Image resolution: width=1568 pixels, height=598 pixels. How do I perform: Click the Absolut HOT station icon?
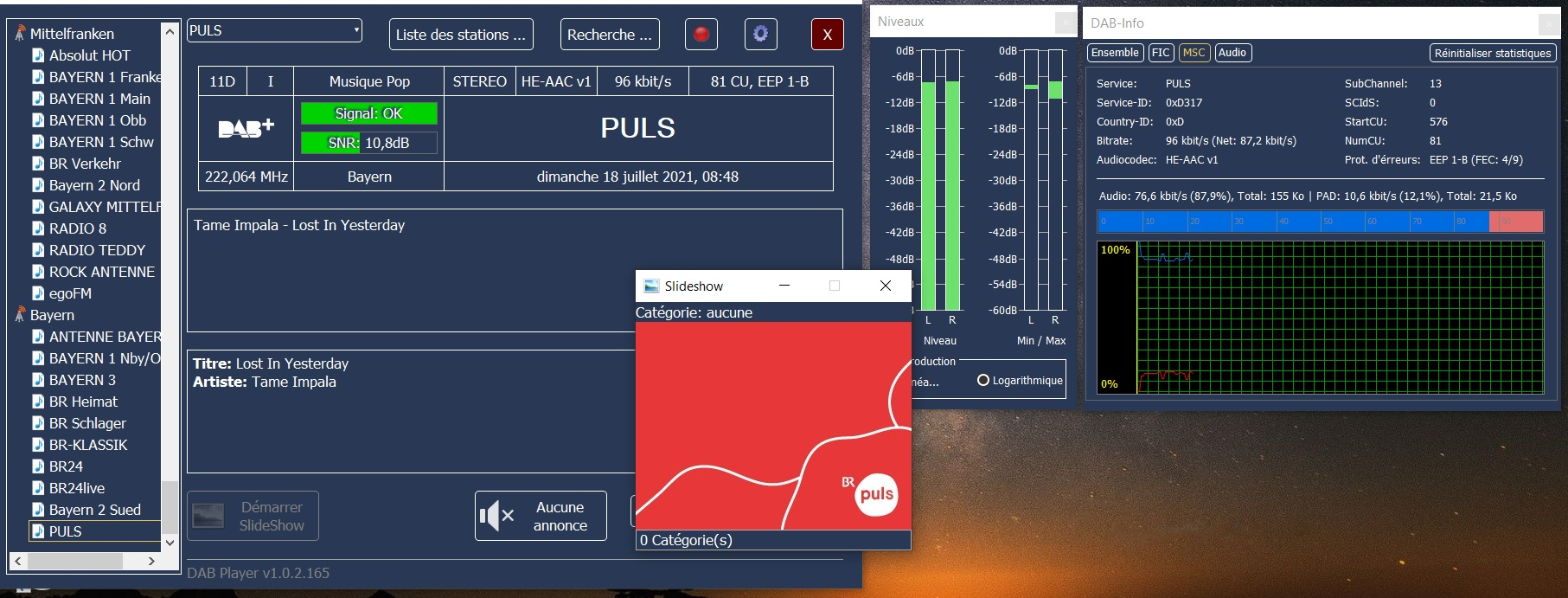[x=38, y=55]
